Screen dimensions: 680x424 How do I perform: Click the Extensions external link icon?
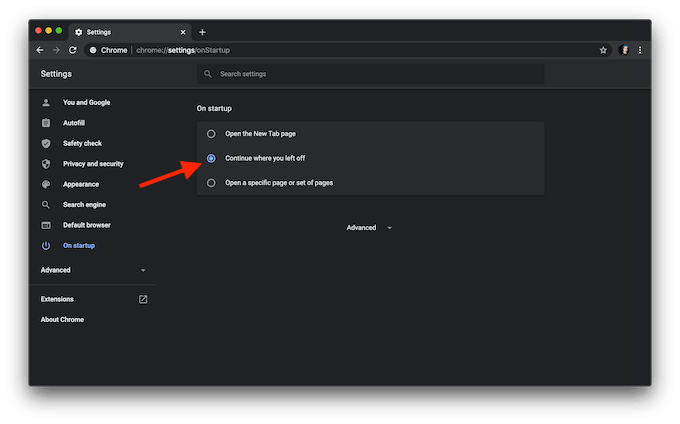pos(143,299)
